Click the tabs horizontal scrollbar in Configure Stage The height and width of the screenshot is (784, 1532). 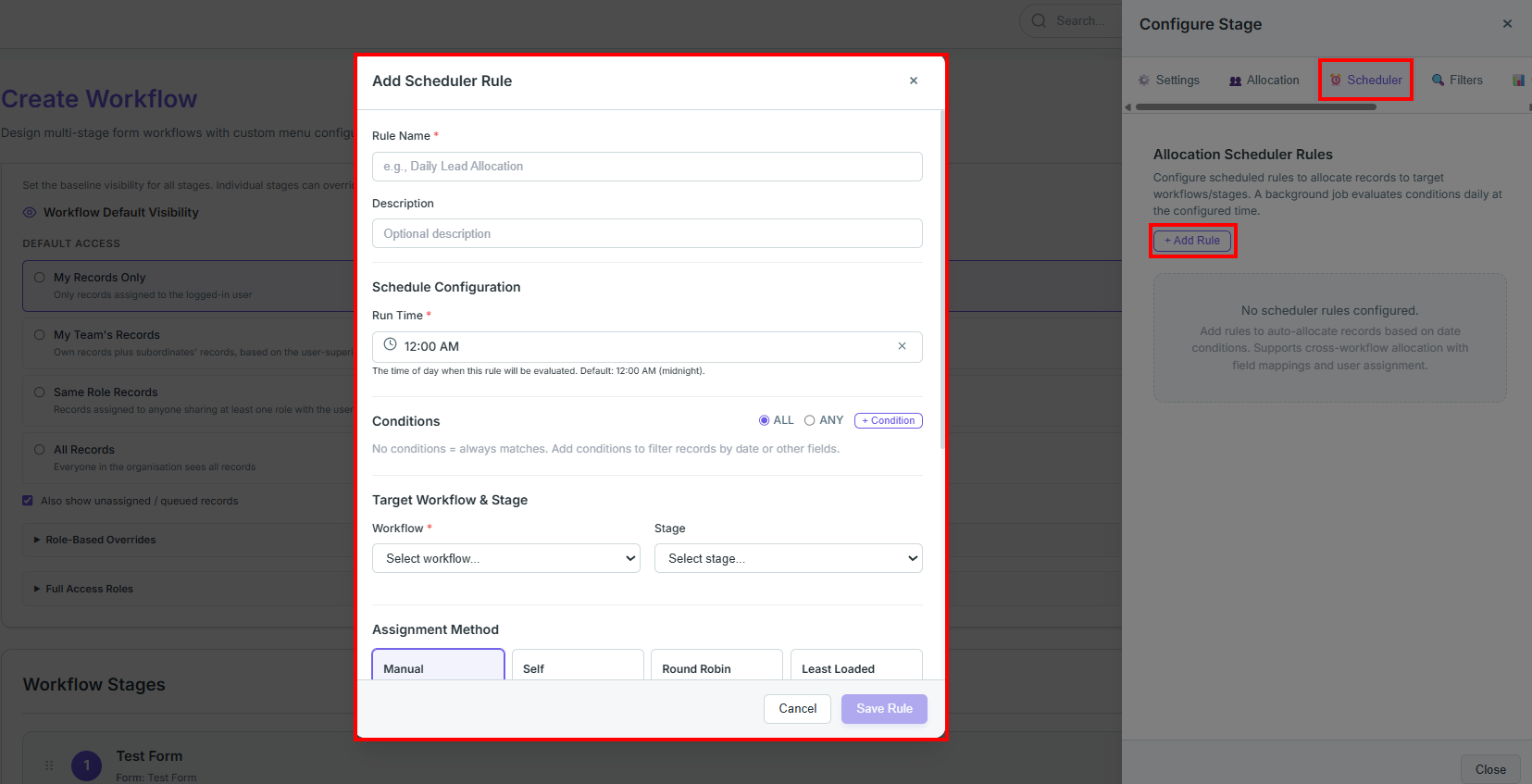coord(1256,107)
